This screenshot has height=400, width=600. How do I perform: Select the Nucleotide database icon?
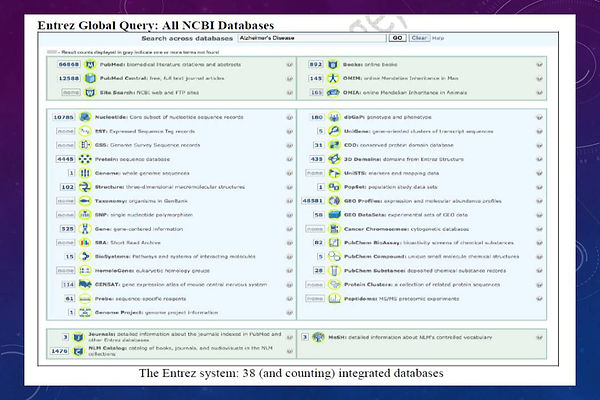pyautogui.click(x=85, y=117)
